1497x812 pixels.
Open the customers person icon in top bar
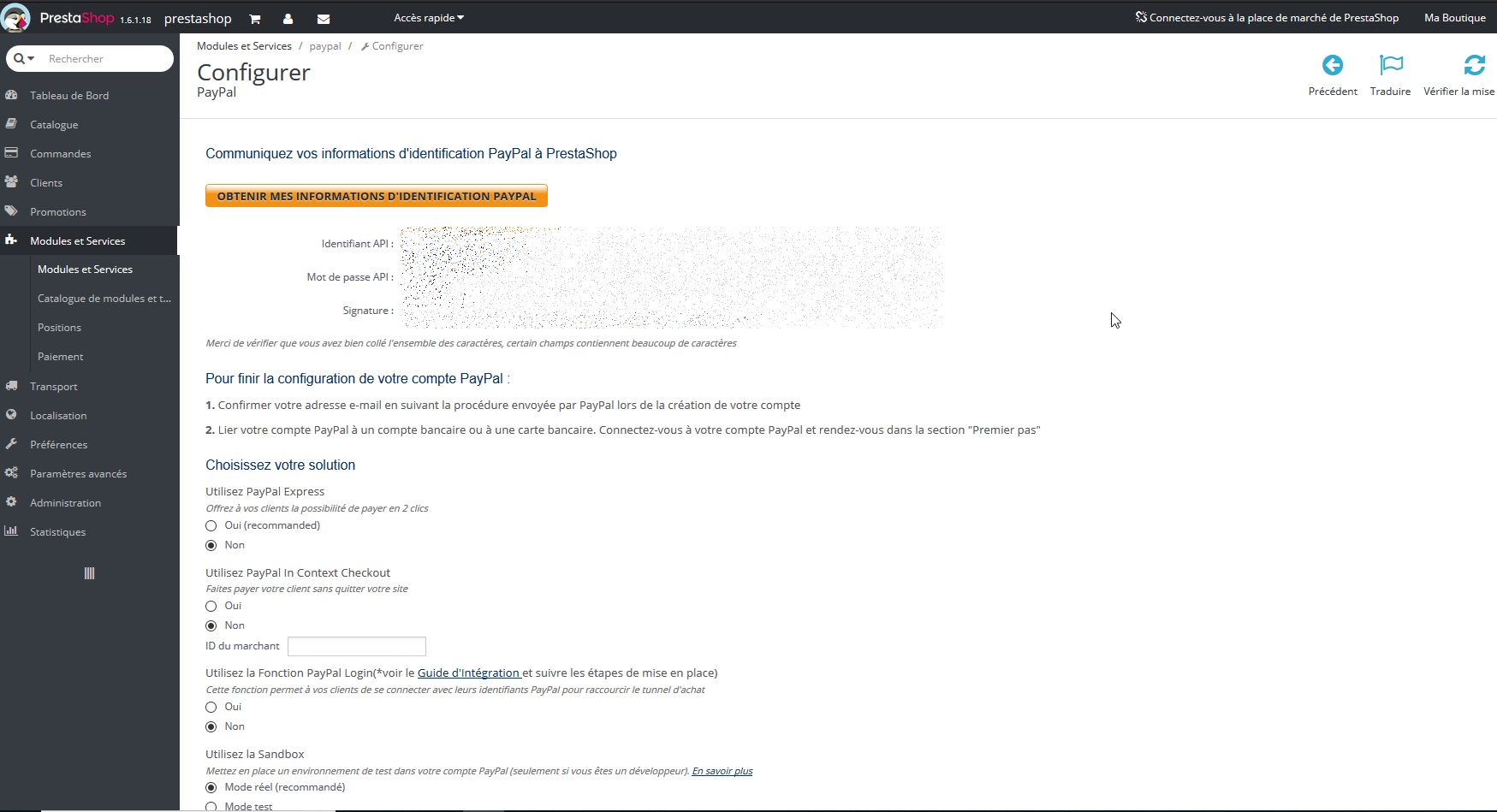tap(288, 19)
